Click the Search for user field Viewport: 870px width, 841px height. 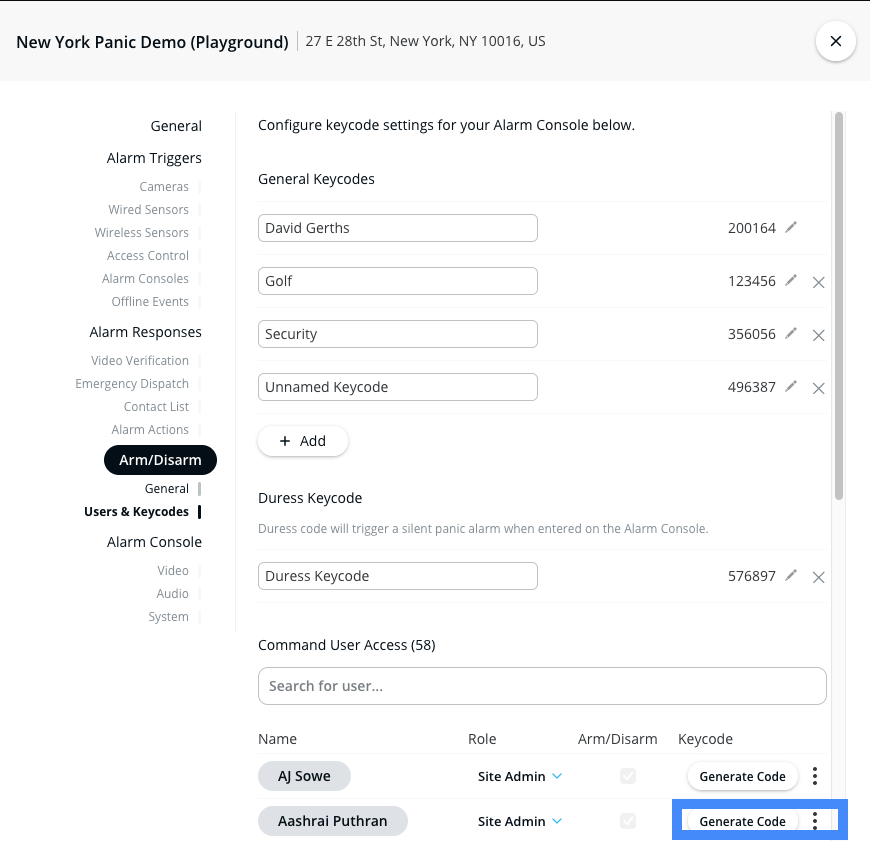click(542, 686)
